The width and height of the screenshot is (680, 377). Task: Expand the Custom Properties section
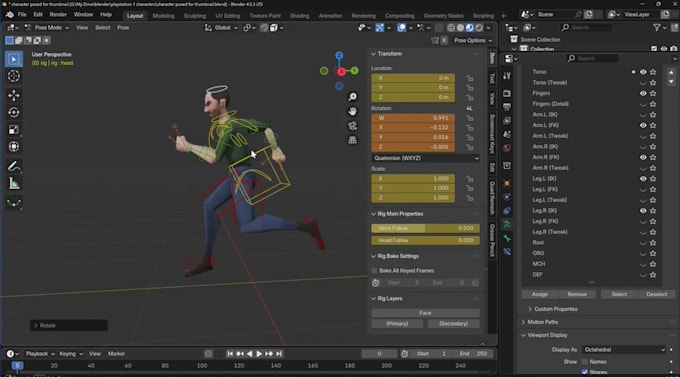point(530,309)
